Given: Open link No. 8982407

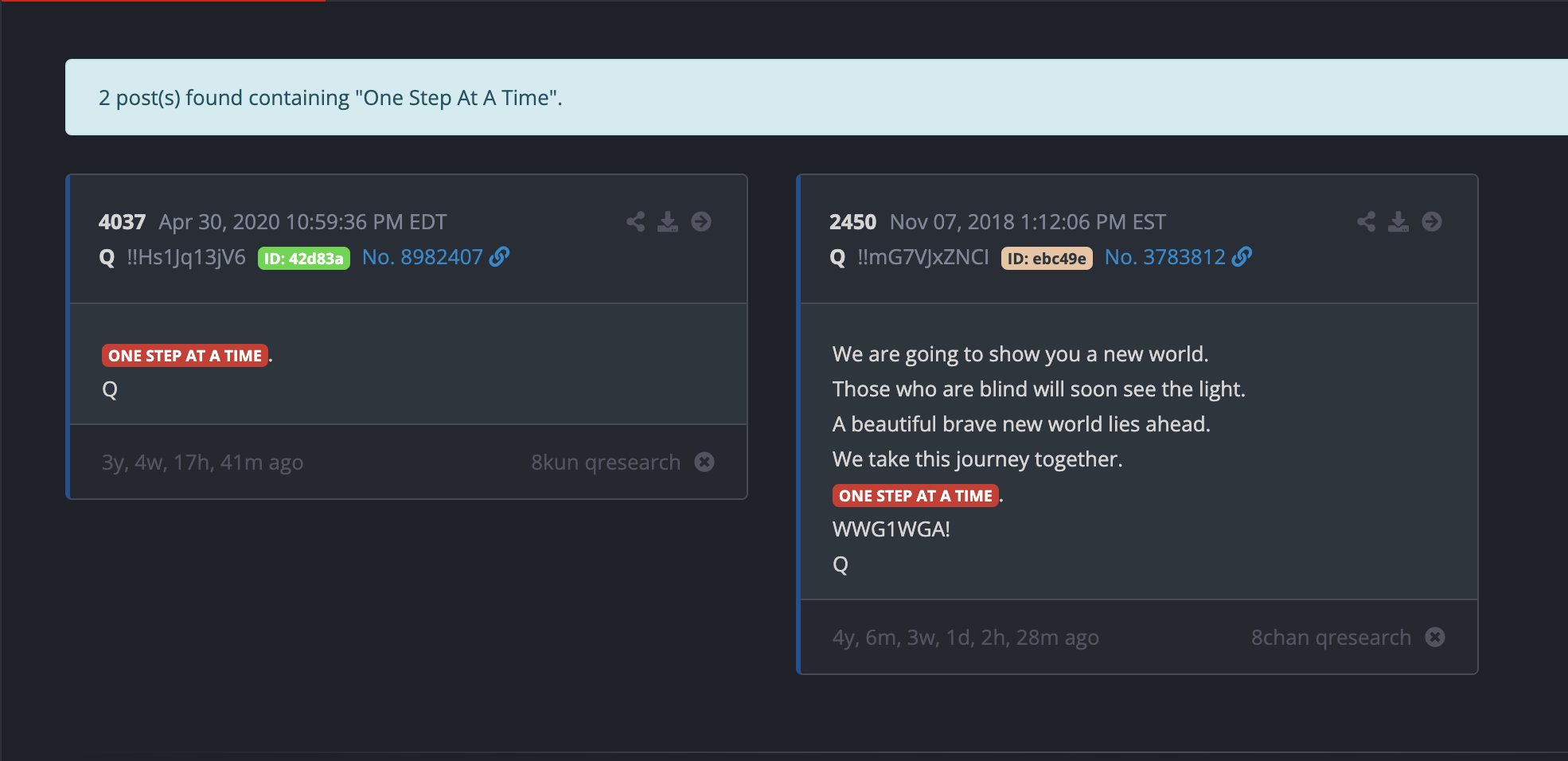Looking at the screenshot, I should (422, 257).
